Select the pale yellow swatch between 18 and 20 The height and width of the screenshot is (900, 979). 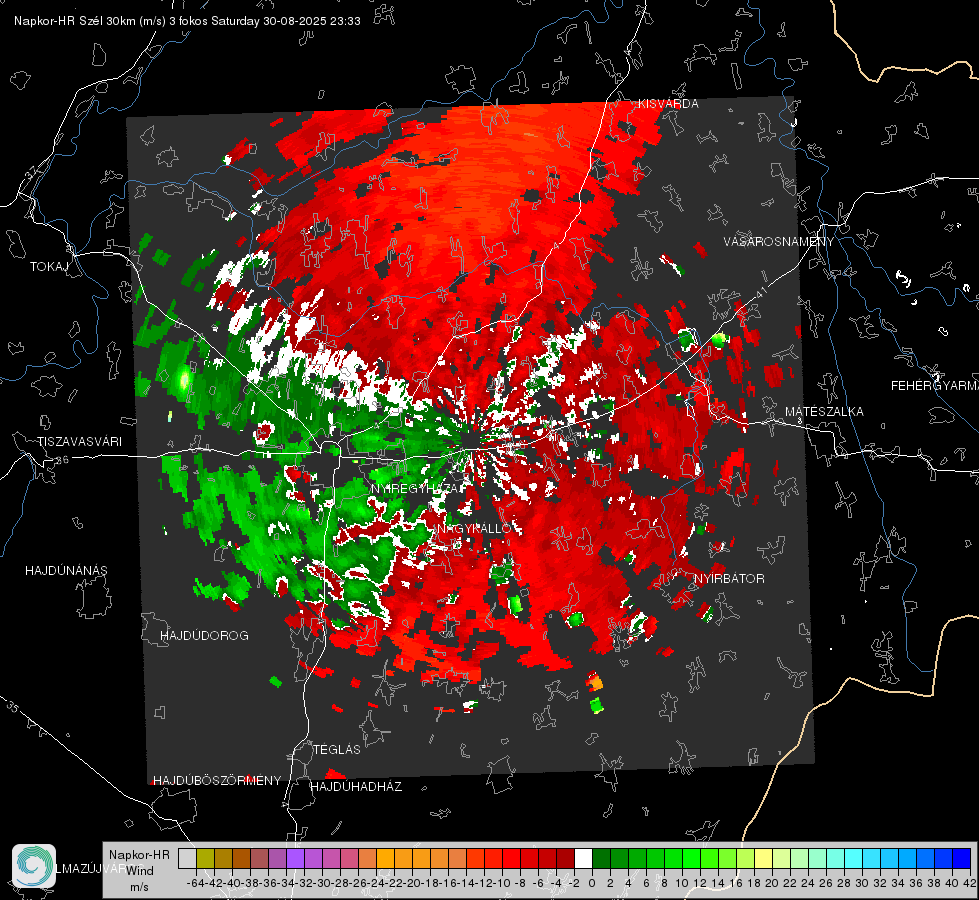[764, 858]
